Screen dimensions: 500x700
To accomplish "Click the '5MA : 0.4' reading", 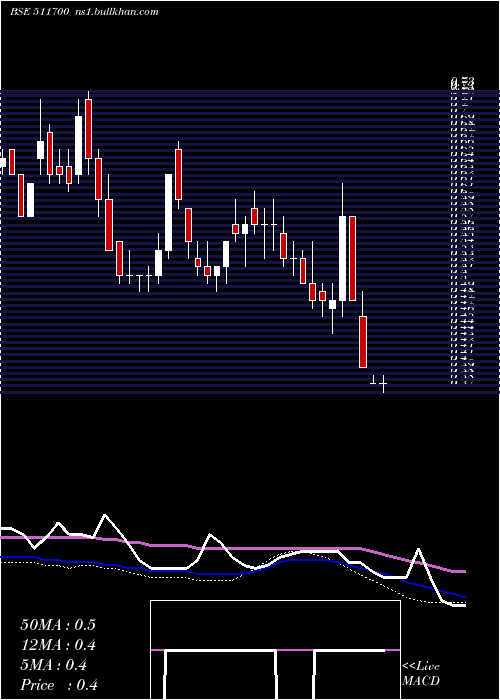I will tap(54, 665).
